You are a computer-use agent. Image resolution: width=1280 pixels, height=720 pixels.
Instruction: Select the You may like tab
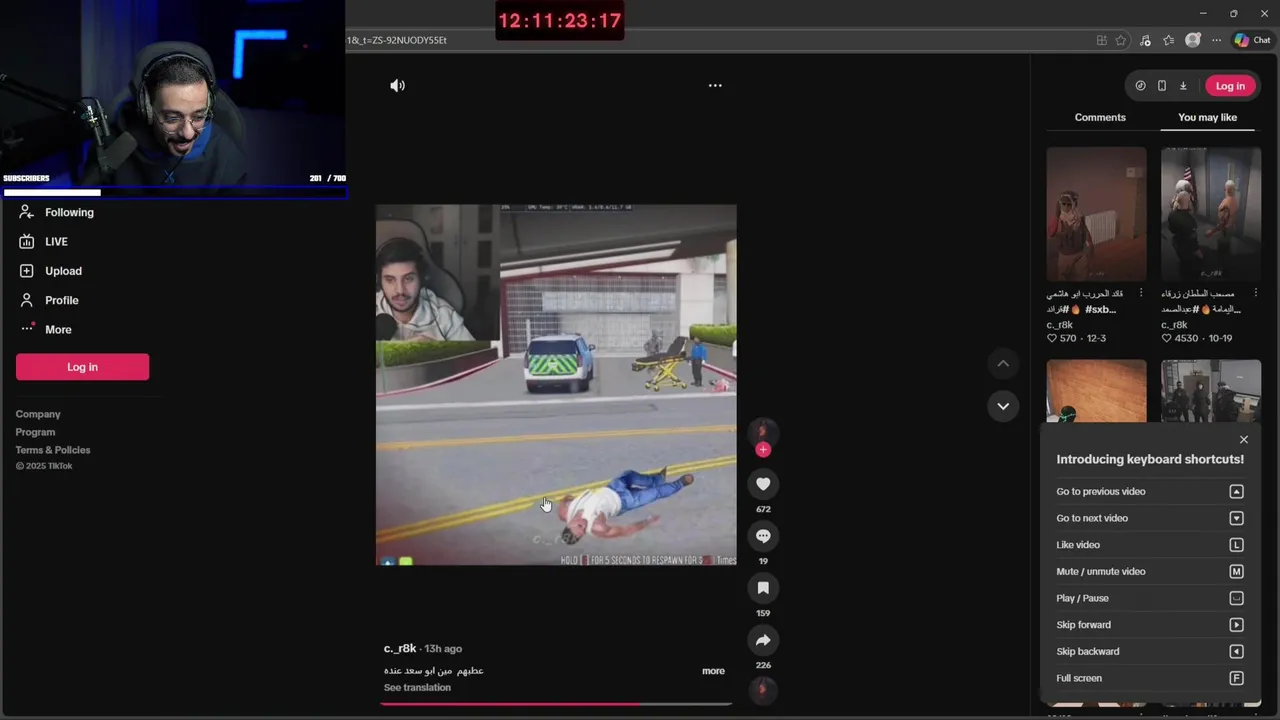click(x=1207, y=117)
